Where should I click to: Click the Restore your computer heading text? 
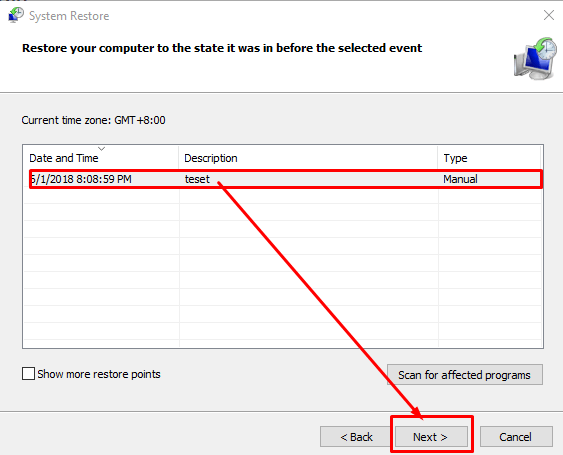point(222,48)
